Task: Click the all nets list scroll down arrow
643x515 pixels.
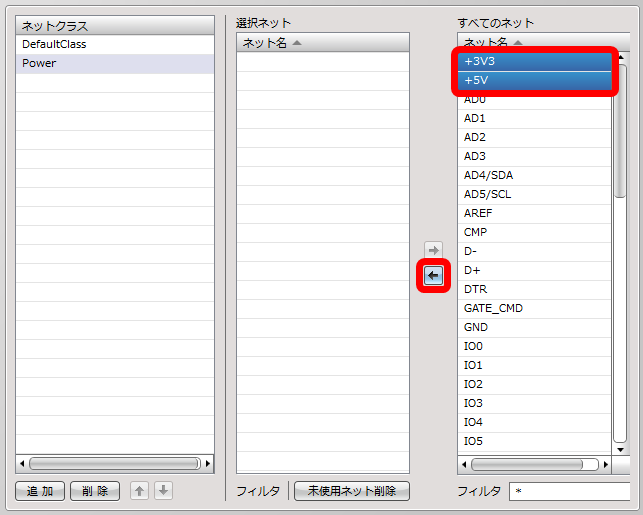Action: click(x=620, y=450)
